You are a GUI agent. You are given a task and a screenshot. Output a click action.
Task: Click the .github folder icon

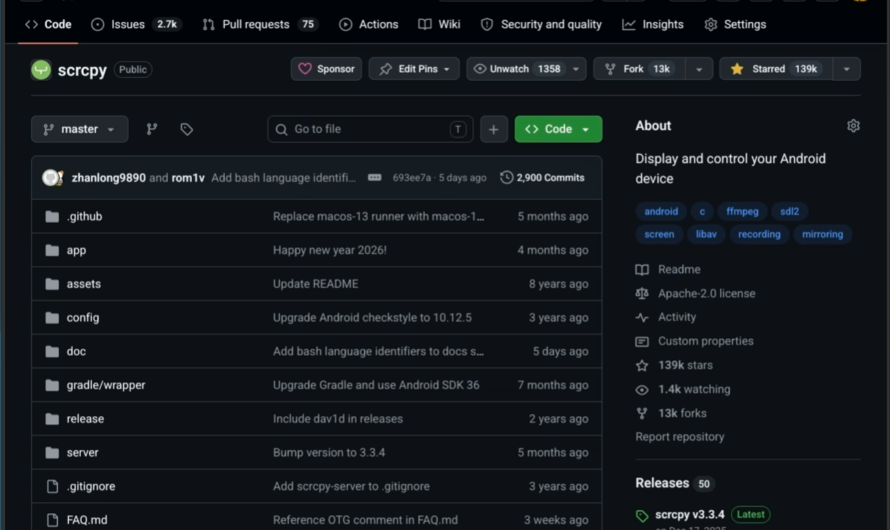[52, 216]
